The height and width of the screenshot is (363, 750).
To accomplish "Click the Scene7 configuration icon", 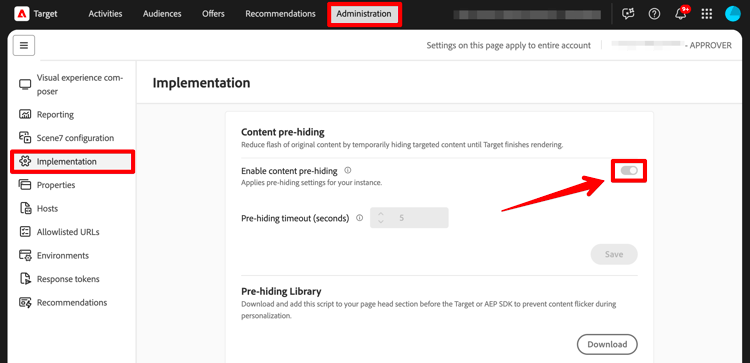I will [x=24, y=138].
